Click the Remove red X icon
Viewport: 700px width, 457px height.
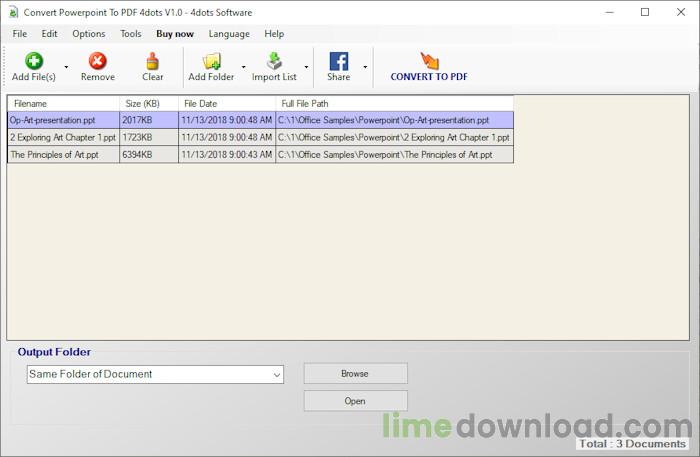point(97,61)
